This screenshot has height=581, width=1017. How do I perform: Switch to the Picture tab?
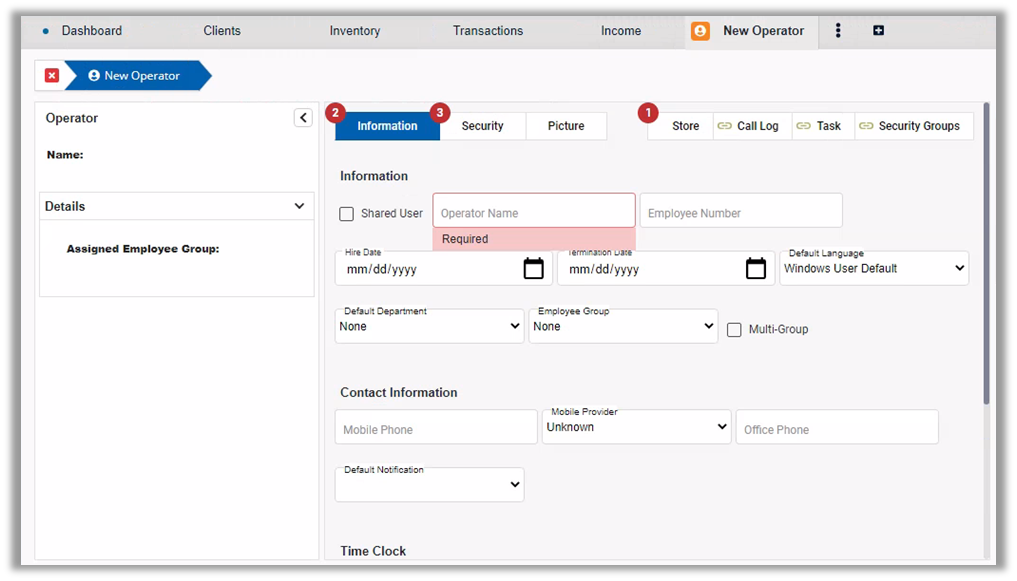566,126
